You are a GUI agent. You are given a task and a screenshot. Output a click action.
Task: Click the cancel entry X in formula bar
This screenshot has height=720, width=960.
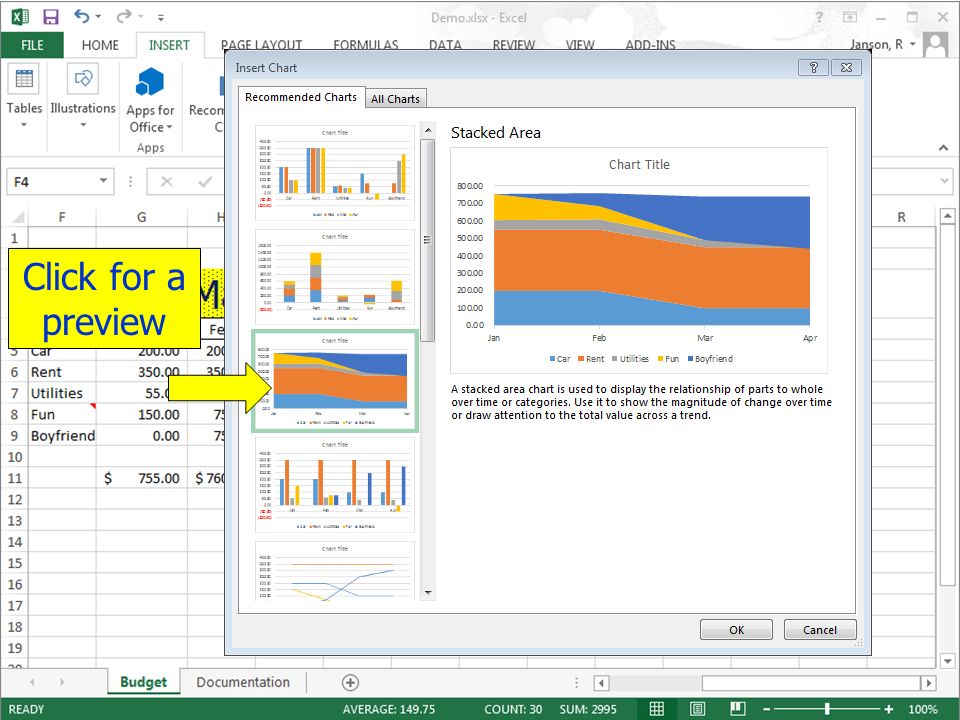point(167,182)
